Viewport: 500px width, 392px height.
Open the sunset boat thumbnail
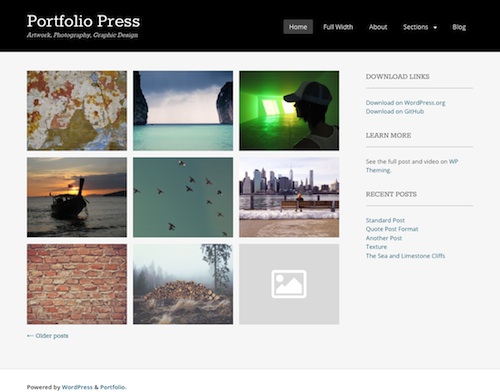[77, 197]
